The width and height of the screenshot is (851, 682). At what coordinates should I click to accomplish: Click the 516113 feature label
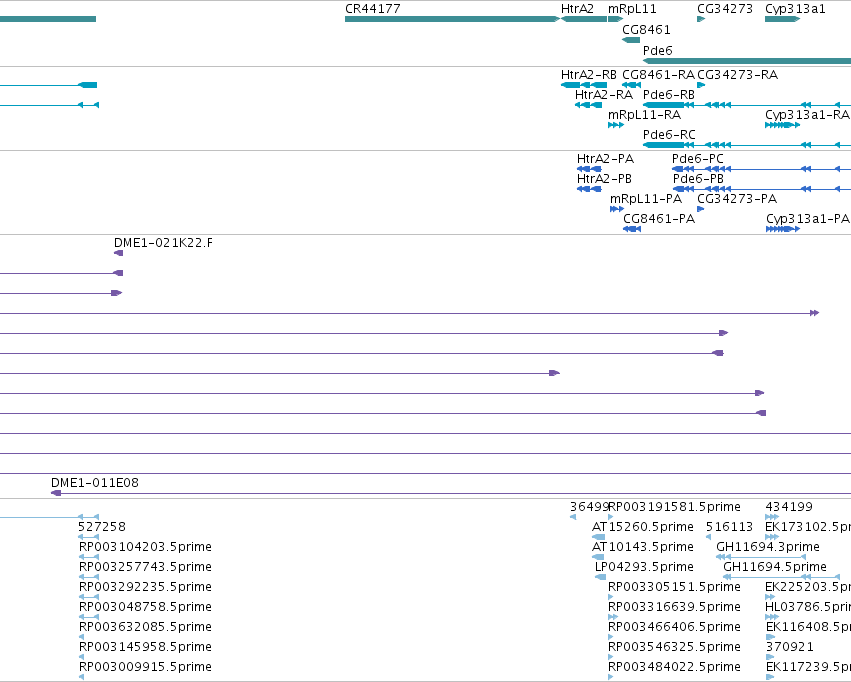pyautogui.click(x=729, y=527)
